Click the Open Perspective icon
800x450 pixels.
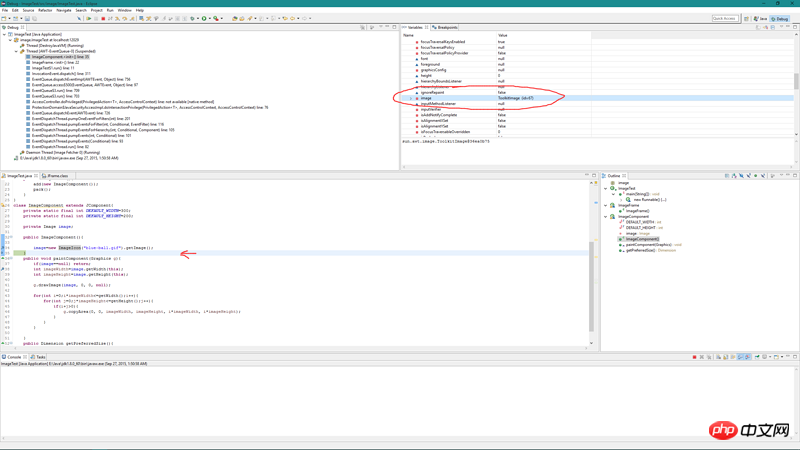746,18
